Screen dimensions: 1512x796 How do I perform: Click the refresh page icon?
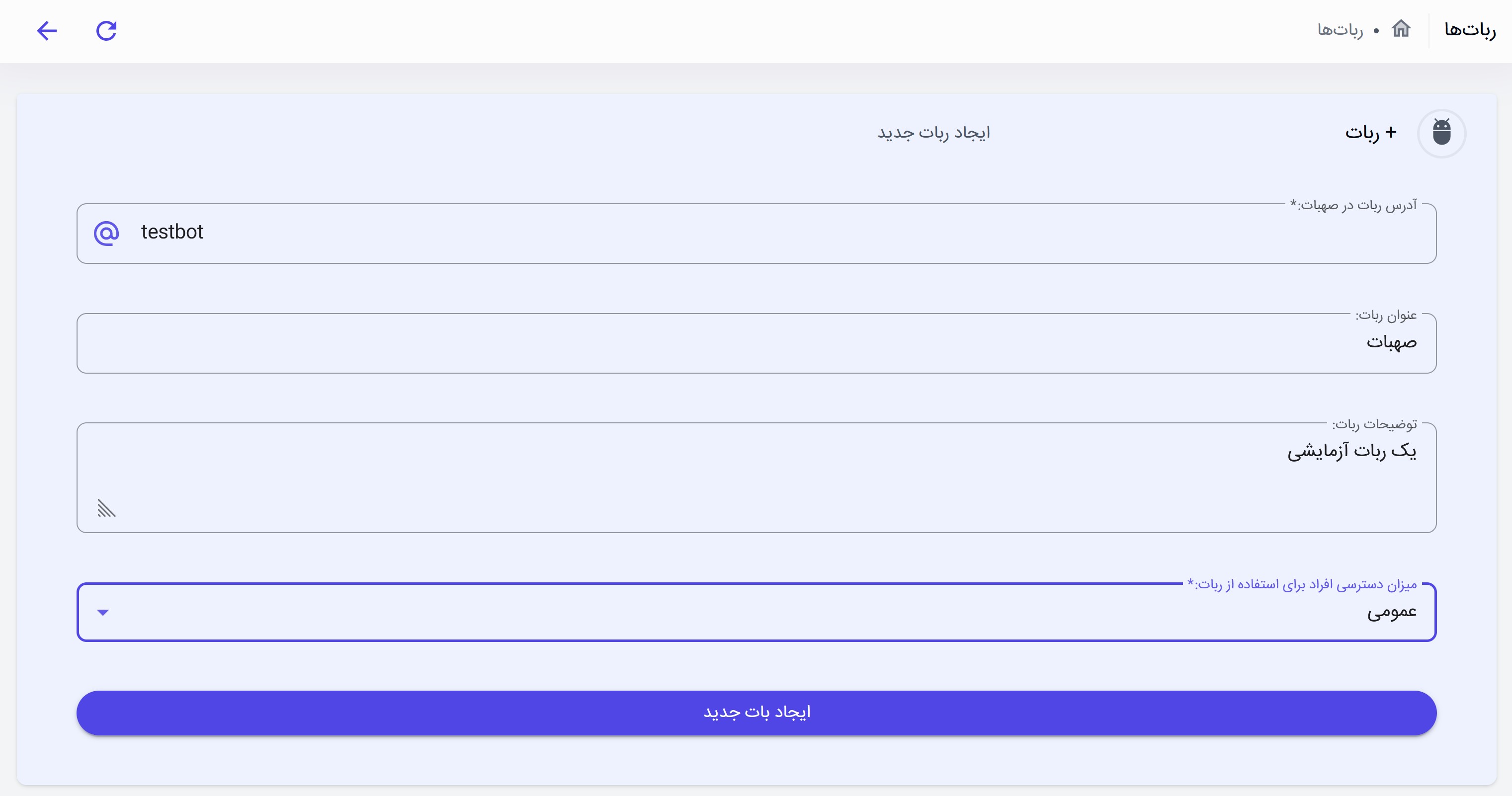point(106,30)
